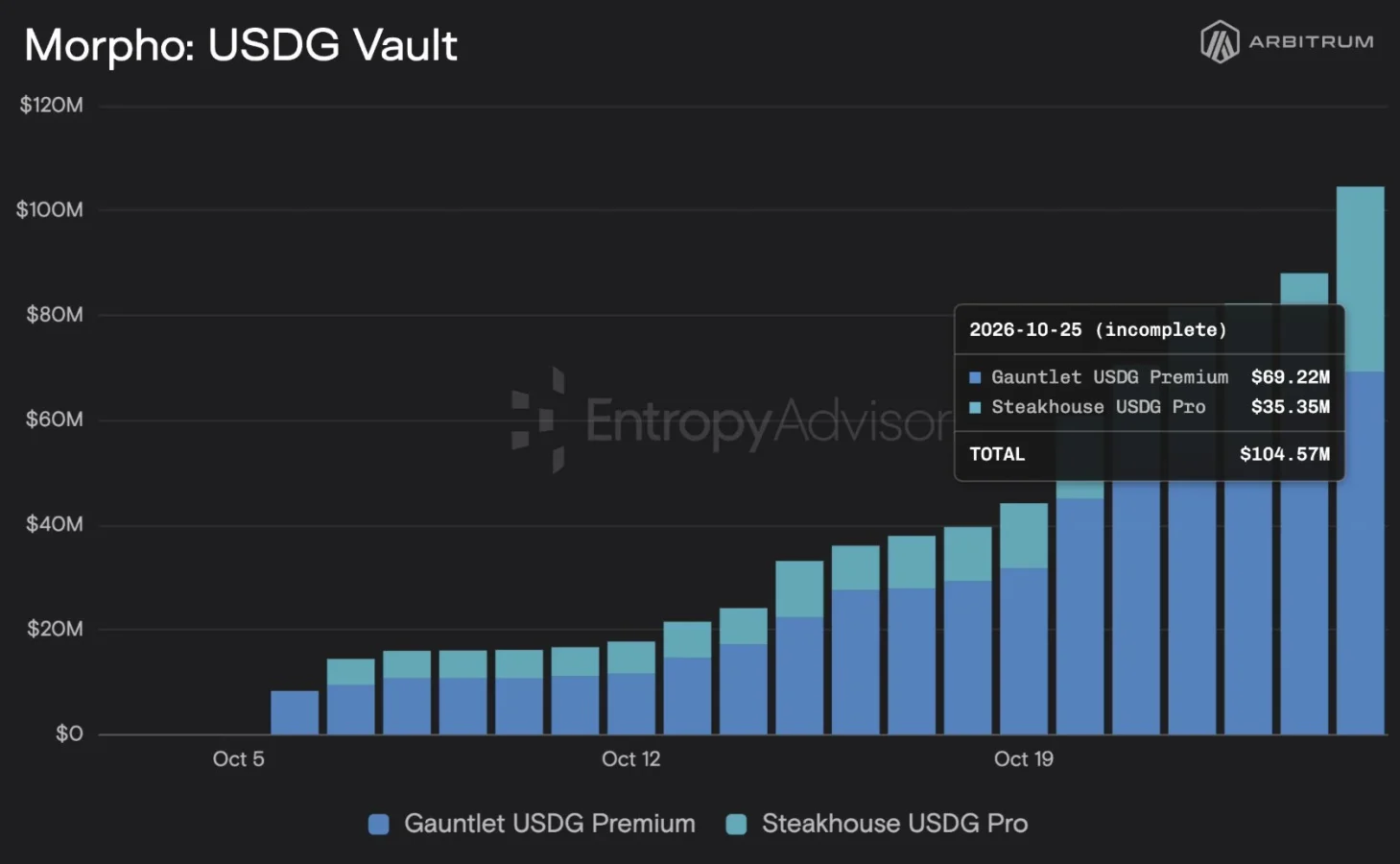1400x864 pixels.
Task: Click the 'ARBITRUM' wordmark text
Action: tap(1311, 42)
